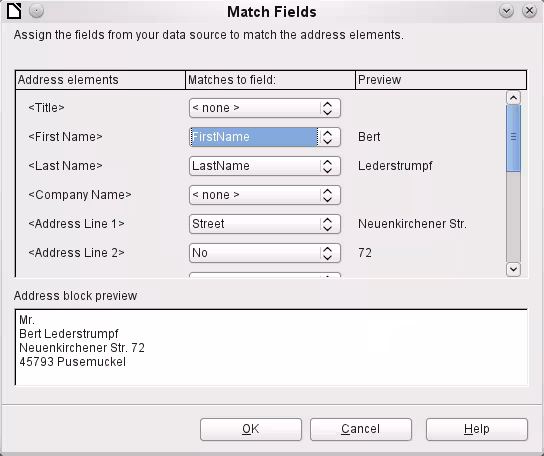Click the <Title> address element label
Screen dimensions: 544x456
coord(46,108)
